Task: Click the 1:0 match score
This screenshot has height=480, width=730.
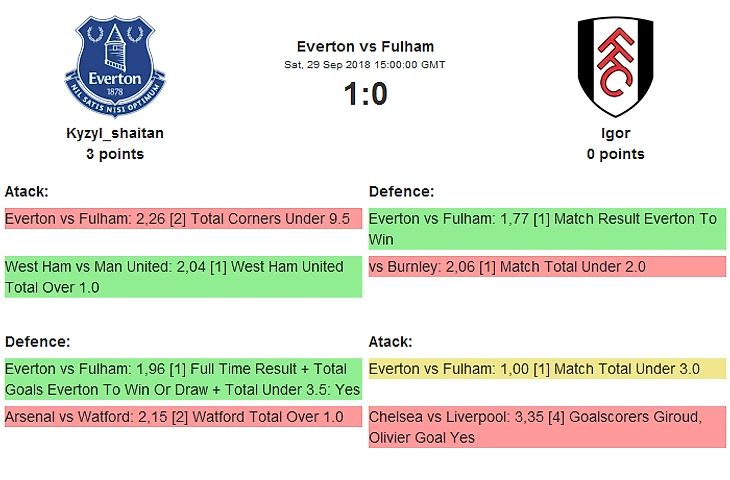Action: (365, 94)
